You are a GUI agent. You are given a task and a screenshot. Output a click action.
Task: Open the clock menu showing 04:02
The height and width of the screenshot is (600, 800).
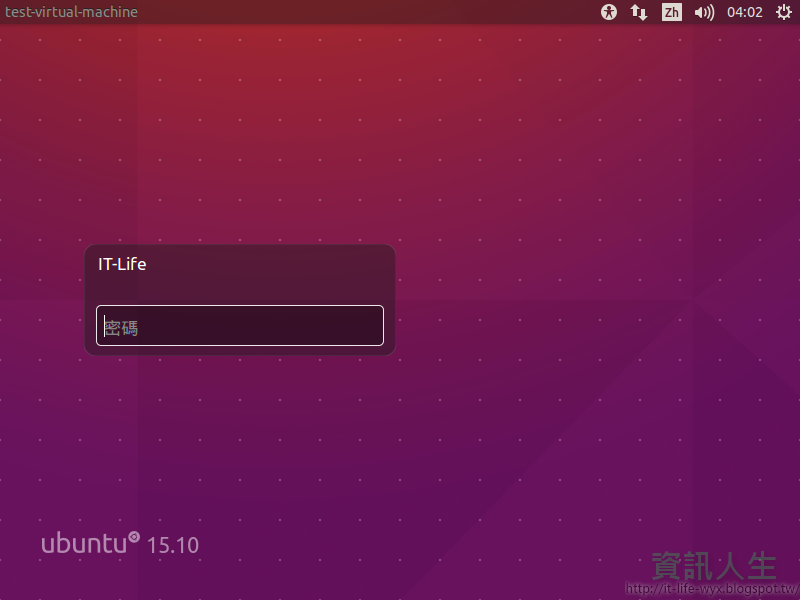(744, 12)
